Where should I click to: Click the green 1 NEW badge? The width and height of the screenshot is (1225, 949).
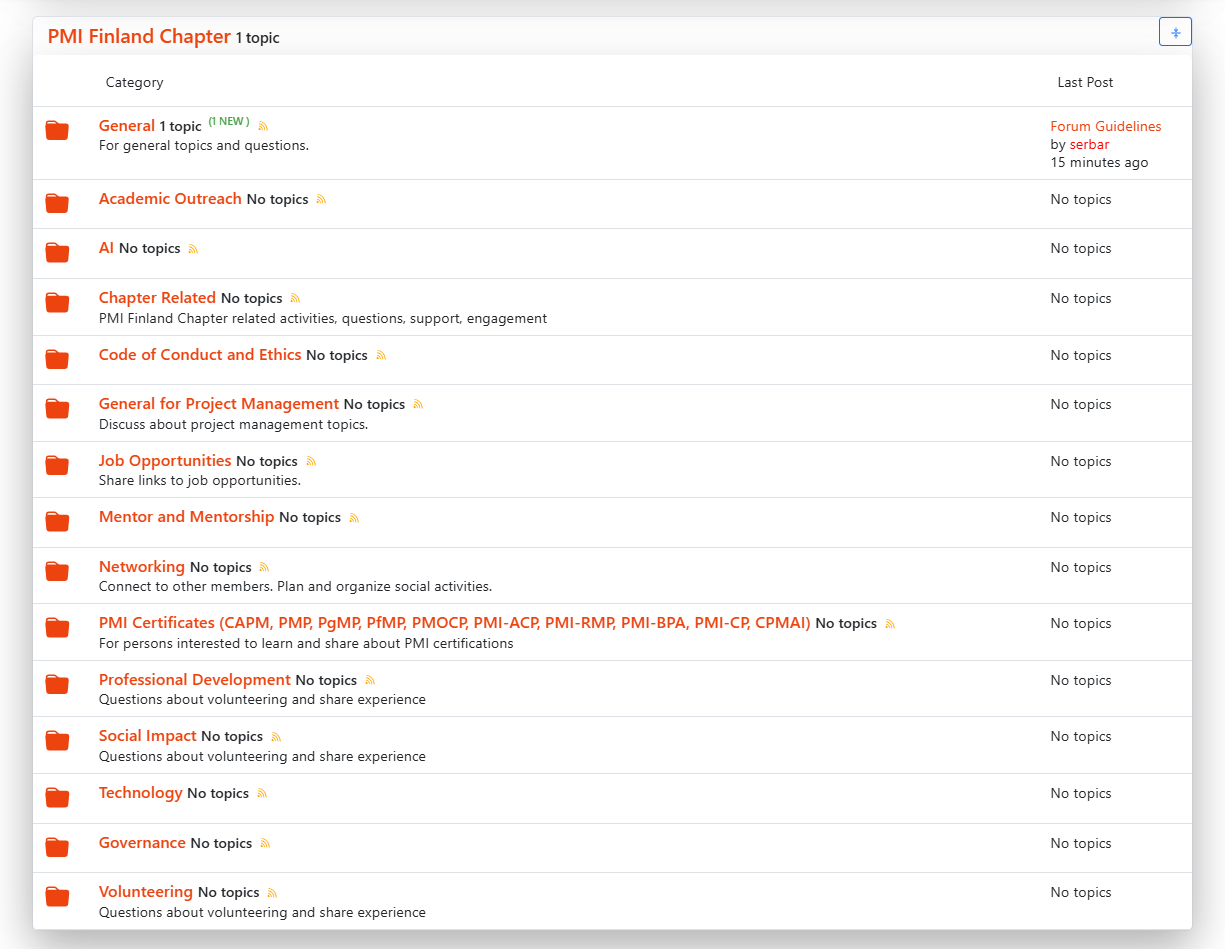click(229, 122)
